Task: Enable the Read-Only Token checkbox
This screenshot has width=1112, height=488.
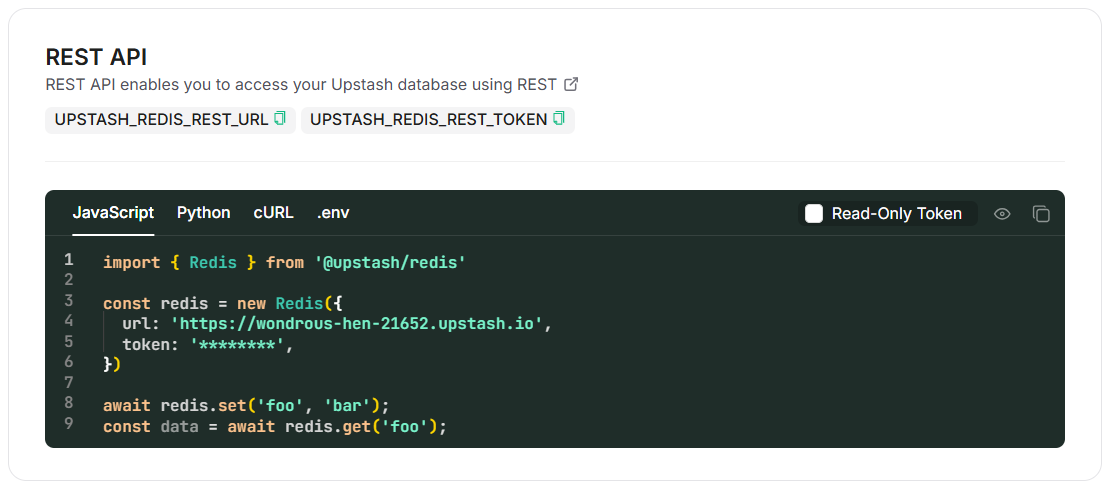Action: pyautogui.click(x=814, y=214)
